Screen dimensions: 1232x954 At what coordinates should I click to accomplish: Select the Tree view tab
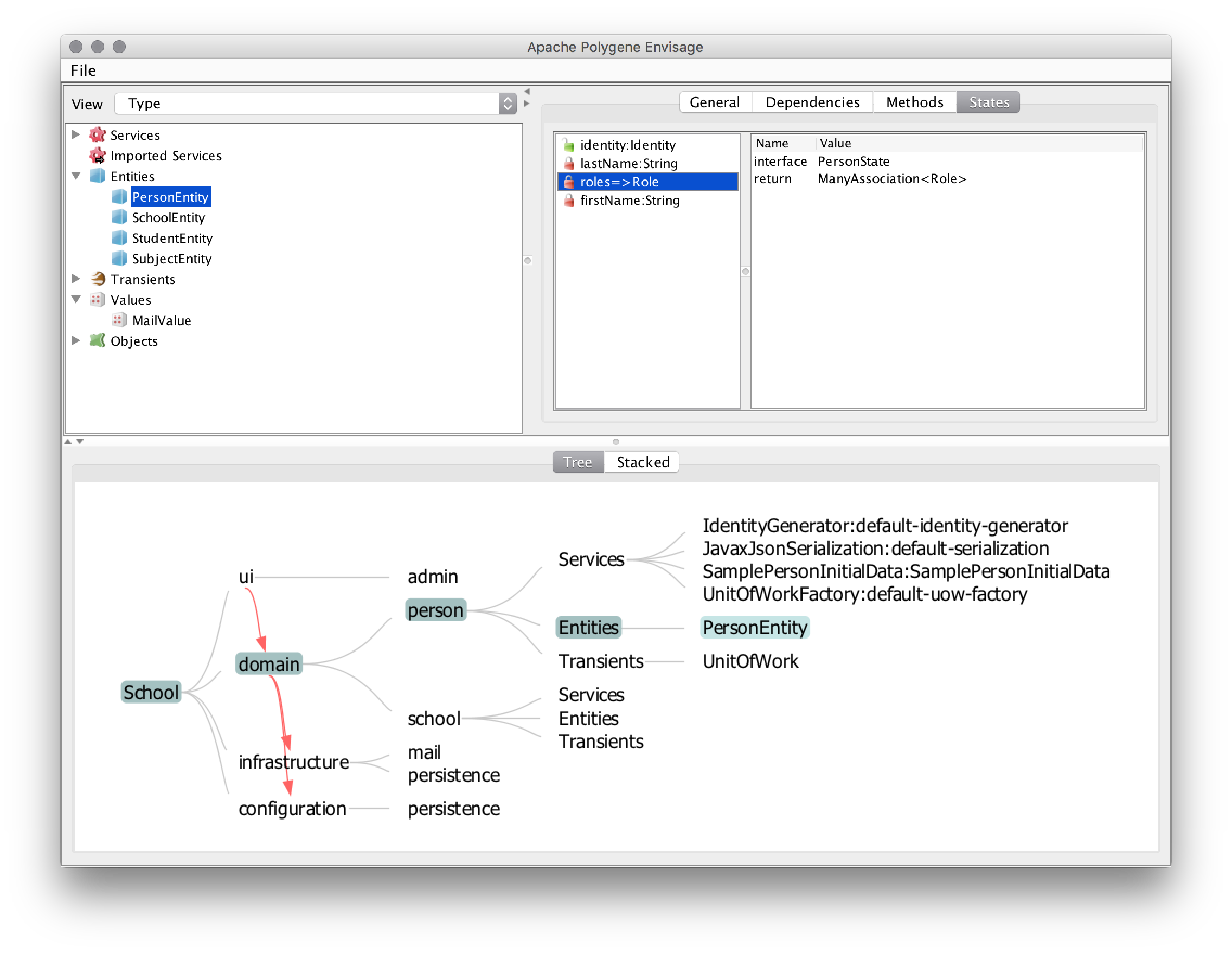point(577,462)
